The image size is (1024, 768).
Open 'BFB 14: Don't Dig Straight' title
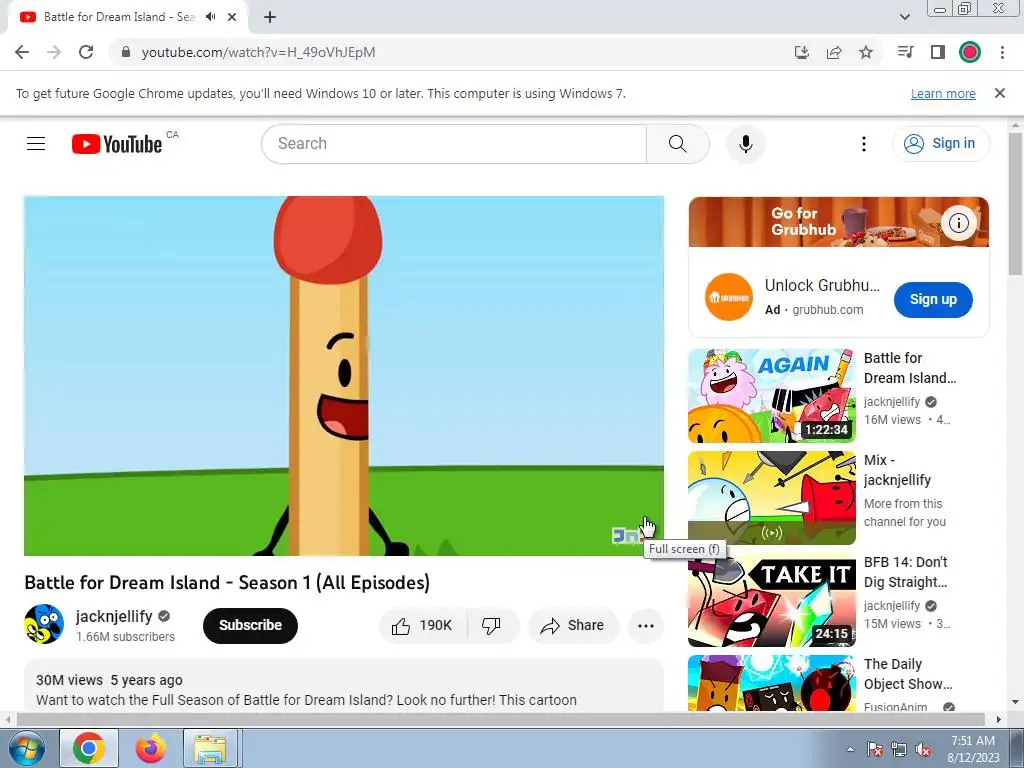click(906, 572)
